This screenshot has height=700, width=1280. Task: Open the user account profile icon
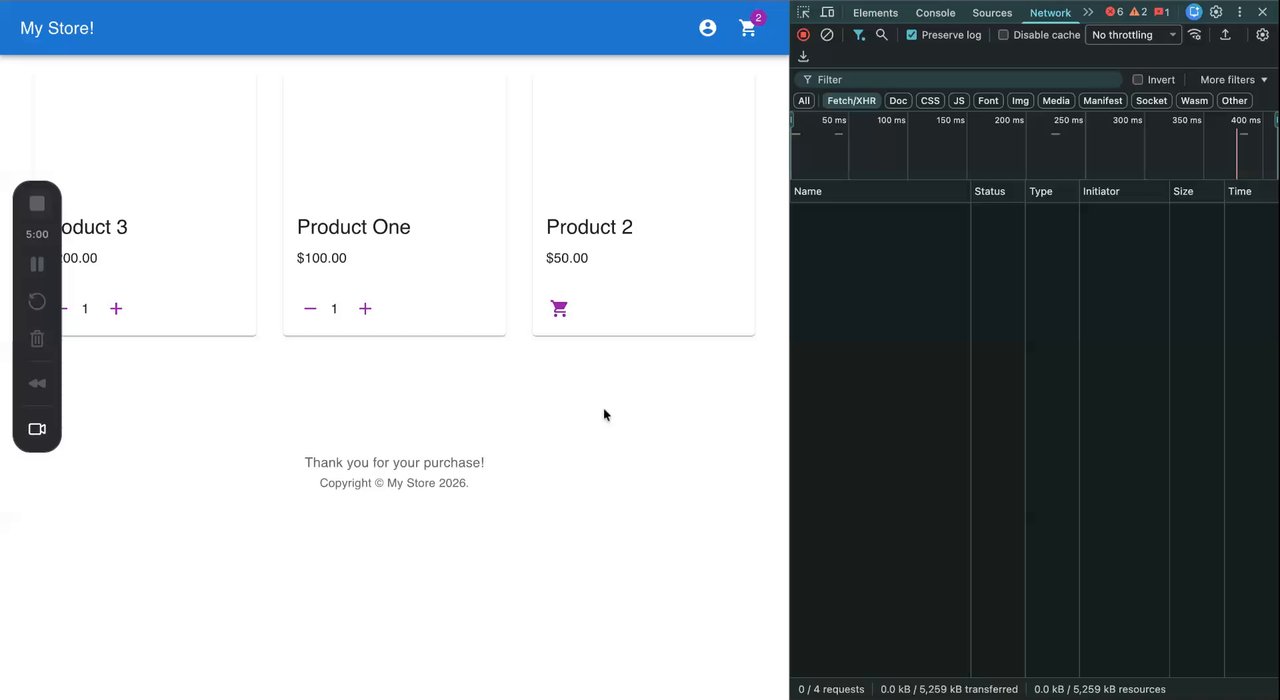click(x=708, y=28)
